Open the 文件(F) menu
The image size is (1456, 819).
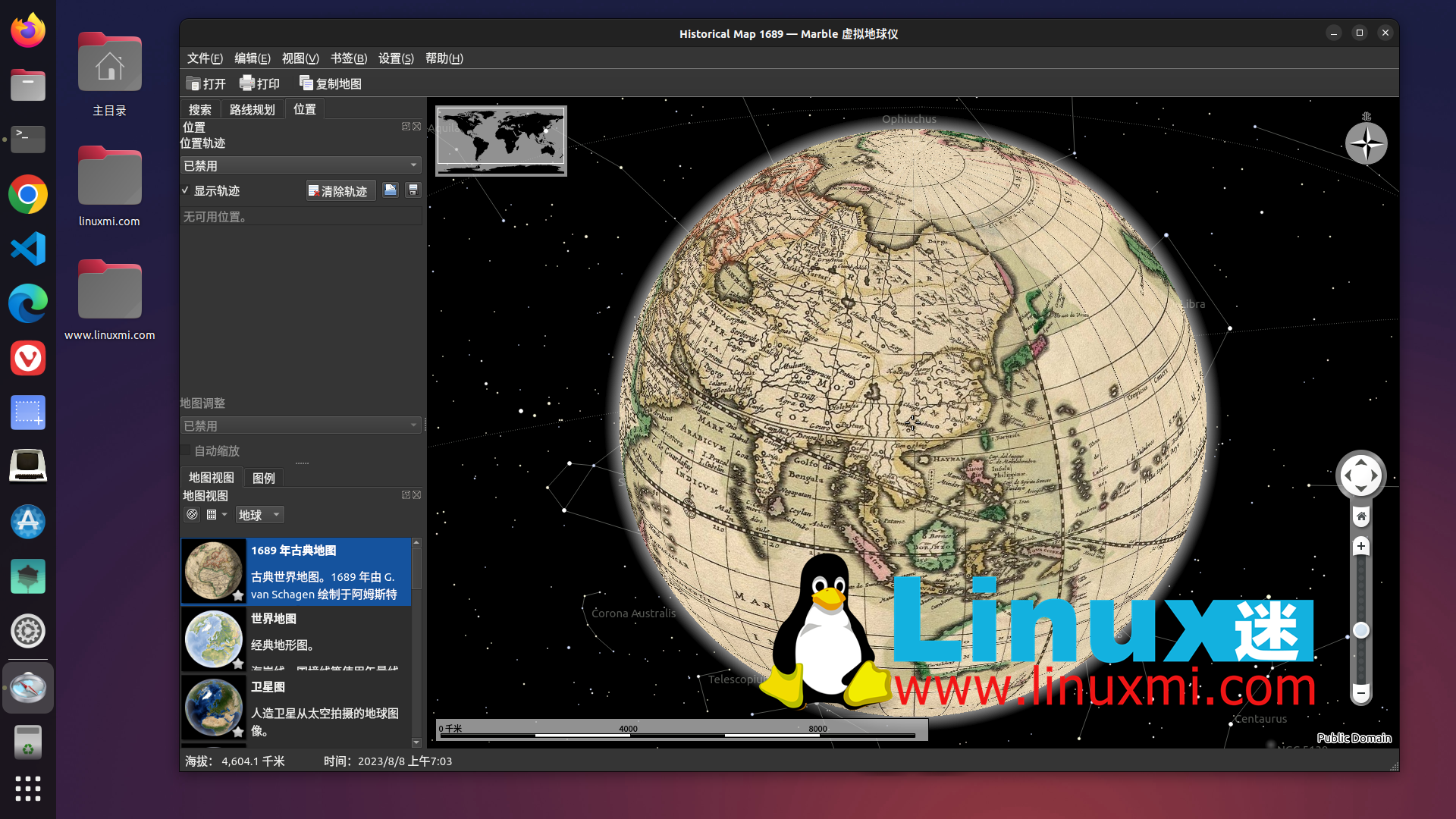point(205,58)
